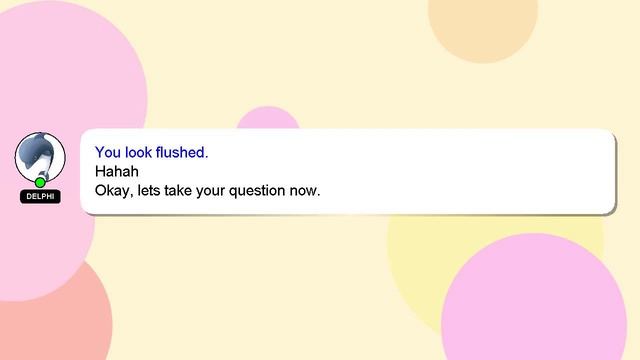Click the green online status dot
Screen dimensions: 640x360
click(x=40, y=182)
